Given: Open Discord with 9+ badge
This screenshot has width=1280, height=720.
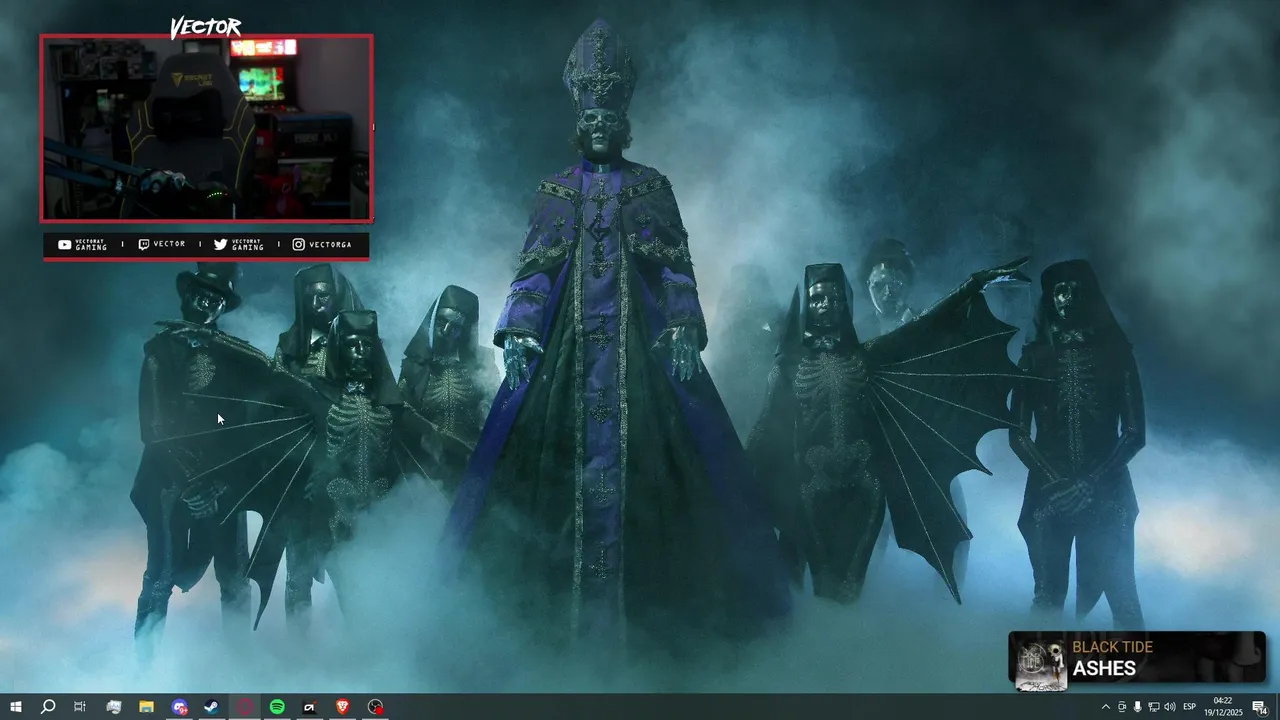Looking at the screenshot, I should (x=179, y=707).
